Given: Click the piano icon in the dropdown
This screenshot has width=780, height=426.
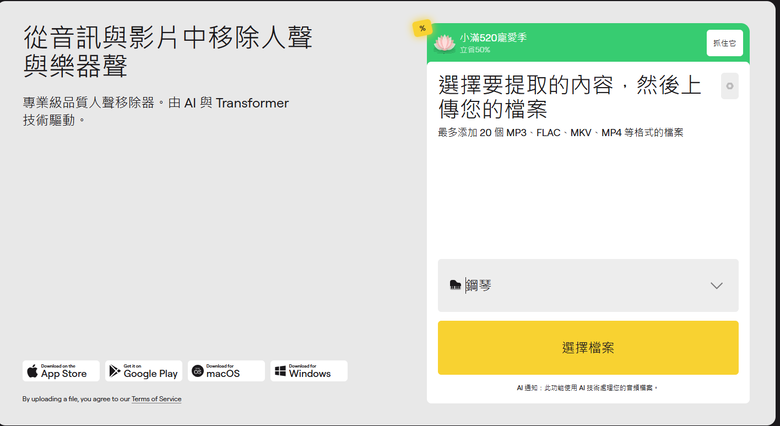Looking at the screenshot, I should 455,285.
